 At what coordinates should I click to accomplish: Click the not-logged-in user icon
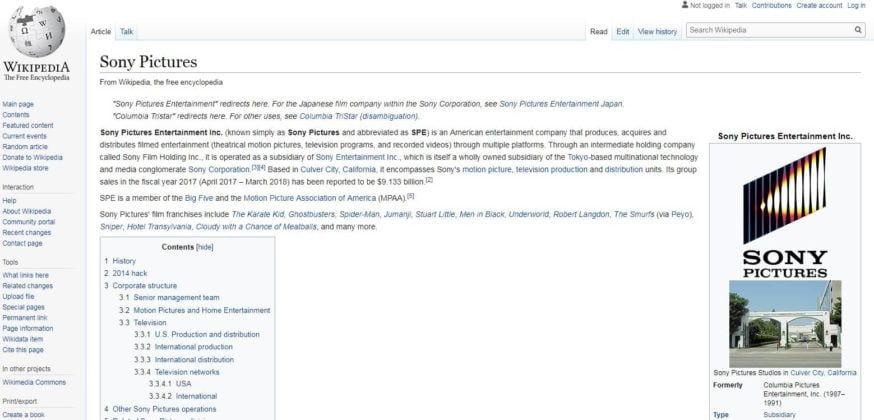684,6
